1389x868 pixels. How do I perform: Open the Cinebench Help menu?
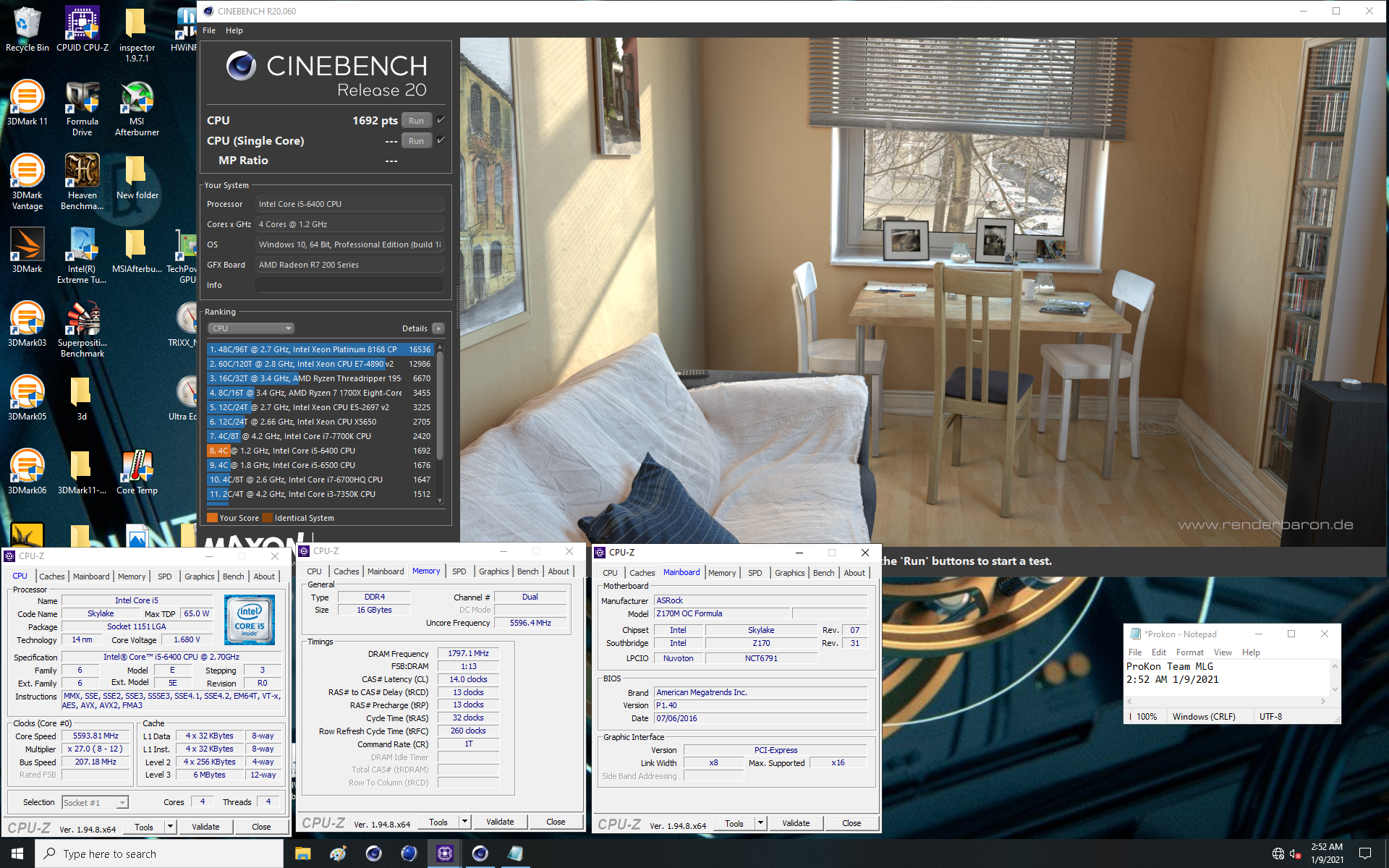coord(234,30)
